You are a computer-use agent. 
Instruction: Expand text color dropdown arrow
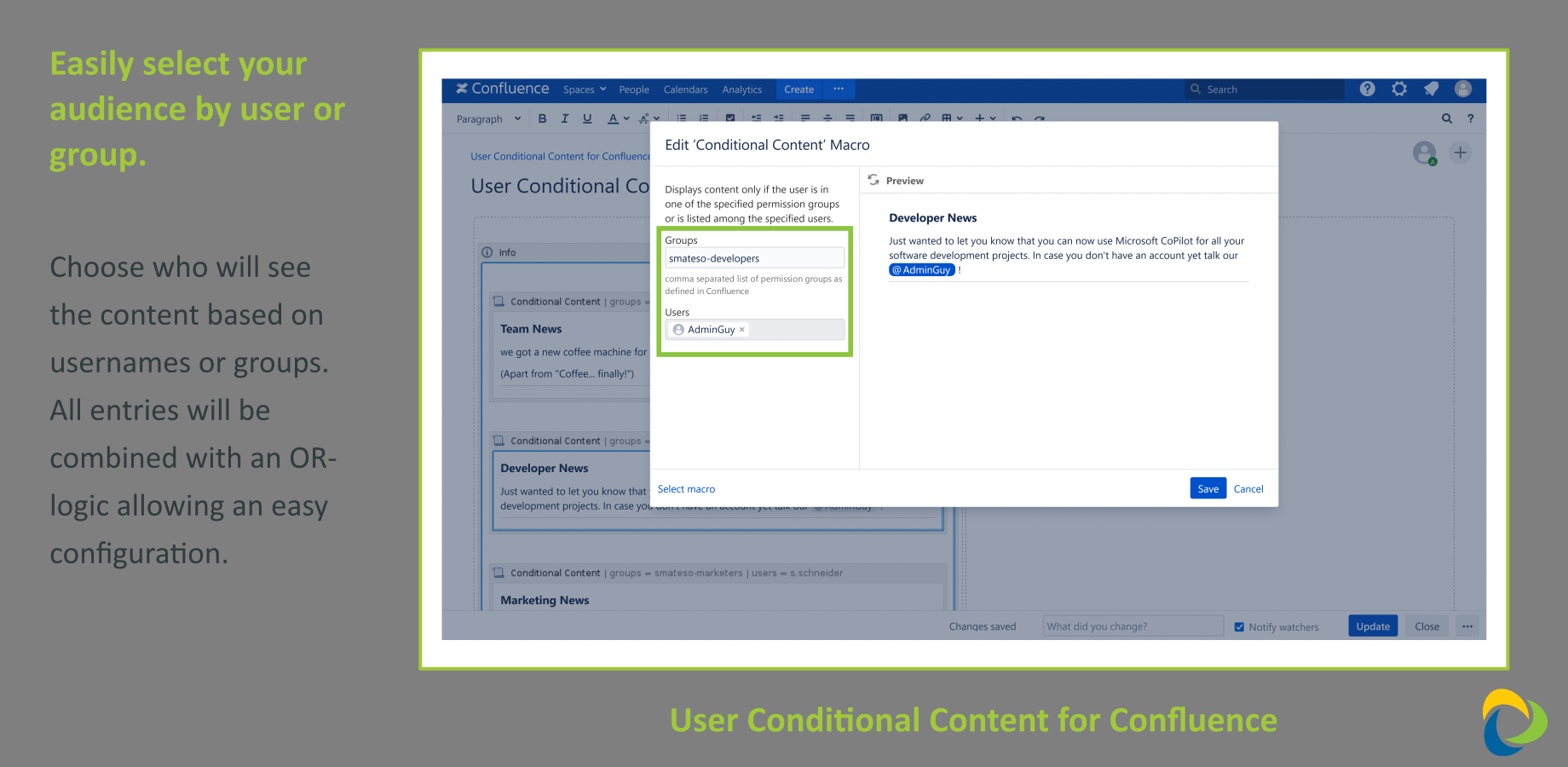coord(626,119)
